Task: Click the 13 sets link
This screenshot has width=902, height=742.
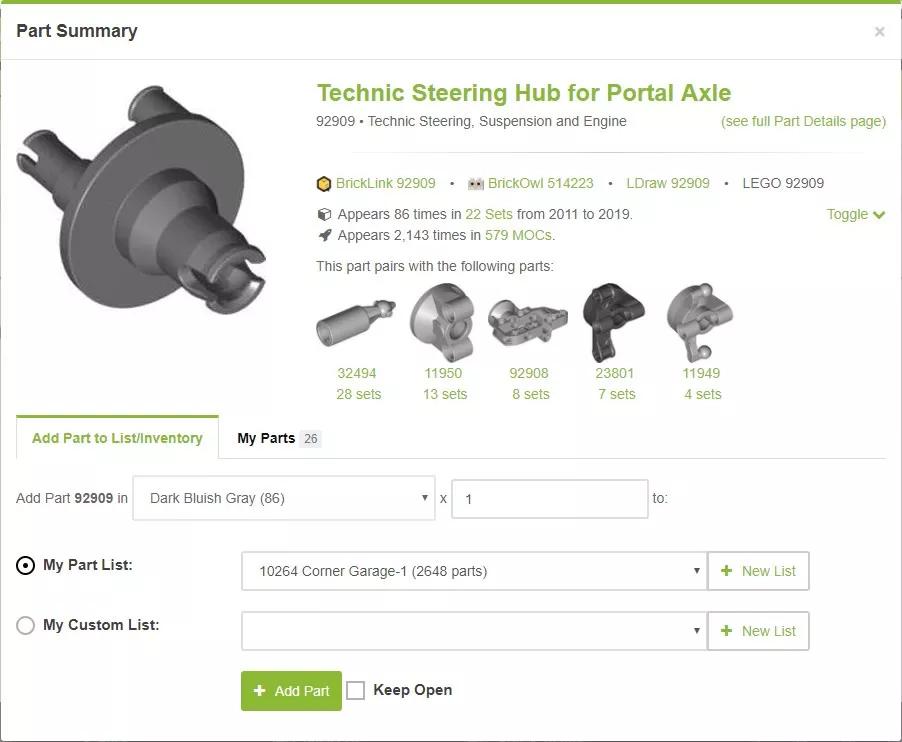Action: tap(445, 395)
